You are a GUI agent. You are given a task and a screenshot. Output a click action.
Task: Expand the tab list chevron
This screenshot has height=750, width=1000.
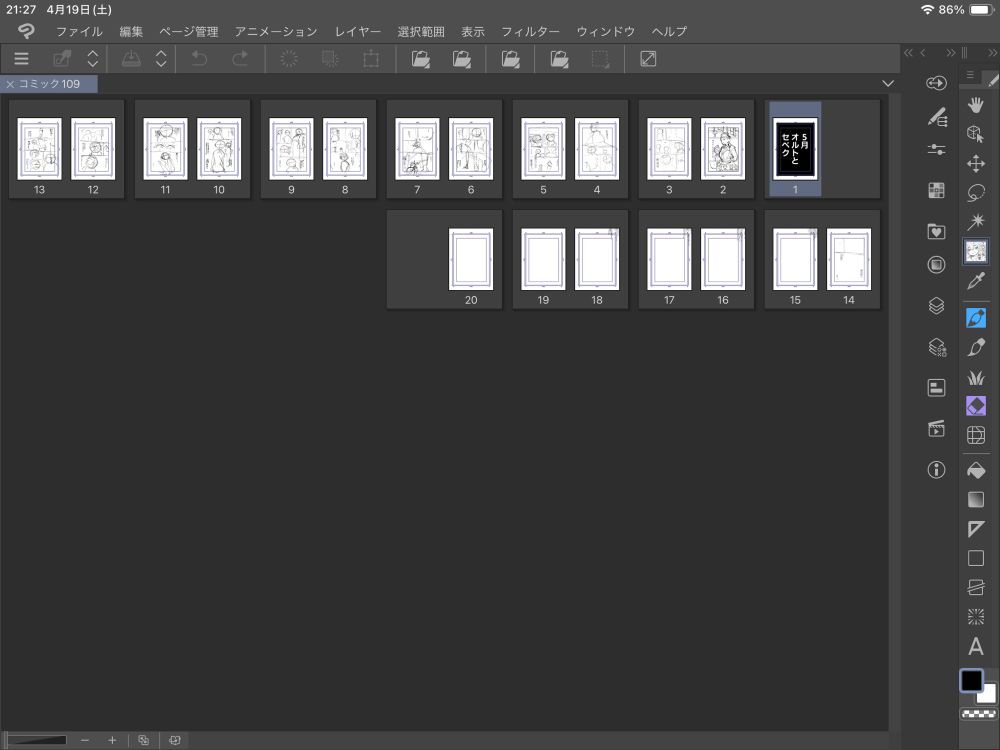pyautogui.click(x=888, y=84)
